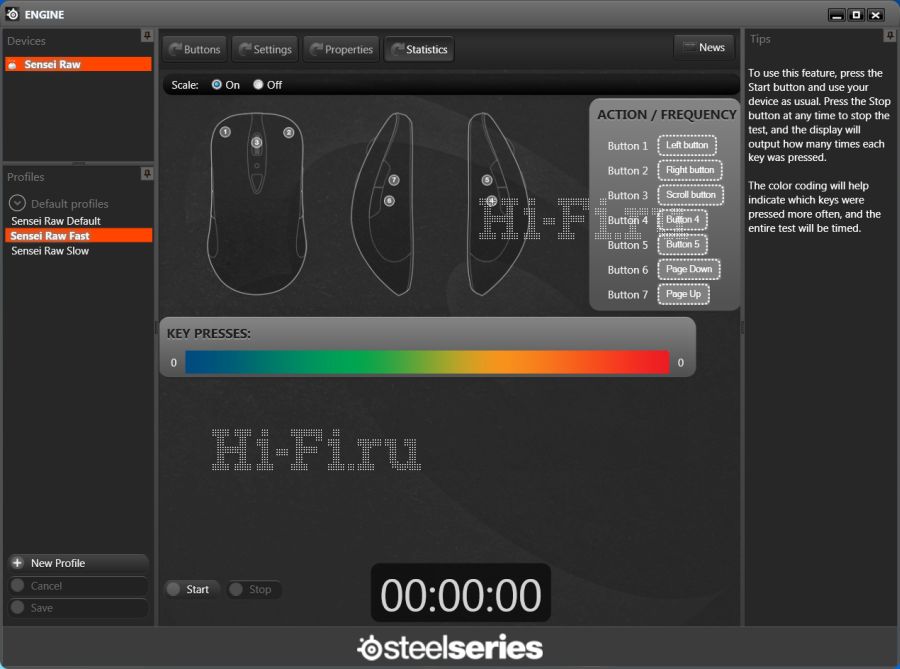This screenshot has width=900, height=669.
Task: Select the Sensei Raw Slow profile
Action: (x=50, y=251)
